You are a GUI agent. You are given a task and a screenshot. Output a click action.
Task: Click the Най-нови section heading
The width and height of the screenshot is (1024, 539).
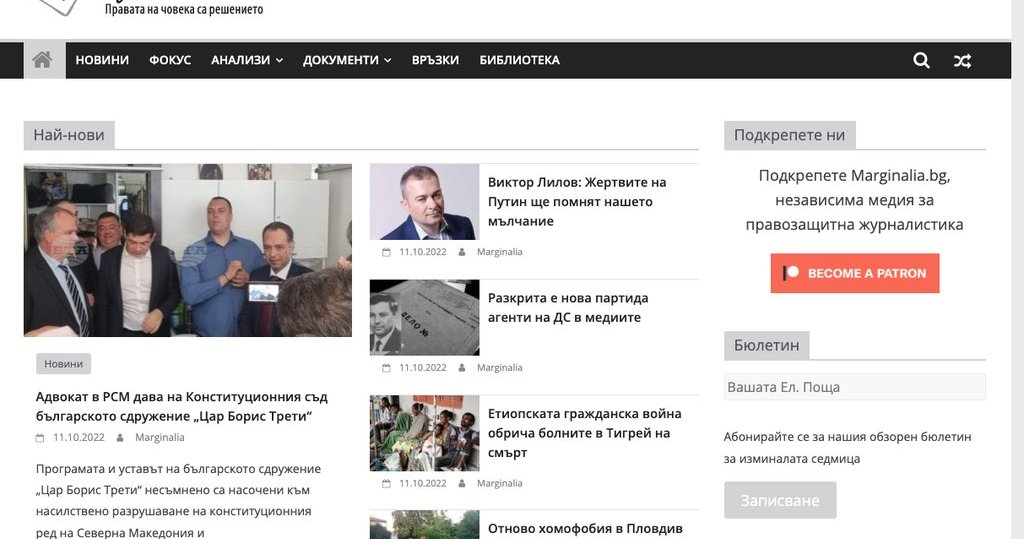tap(69, 135)
